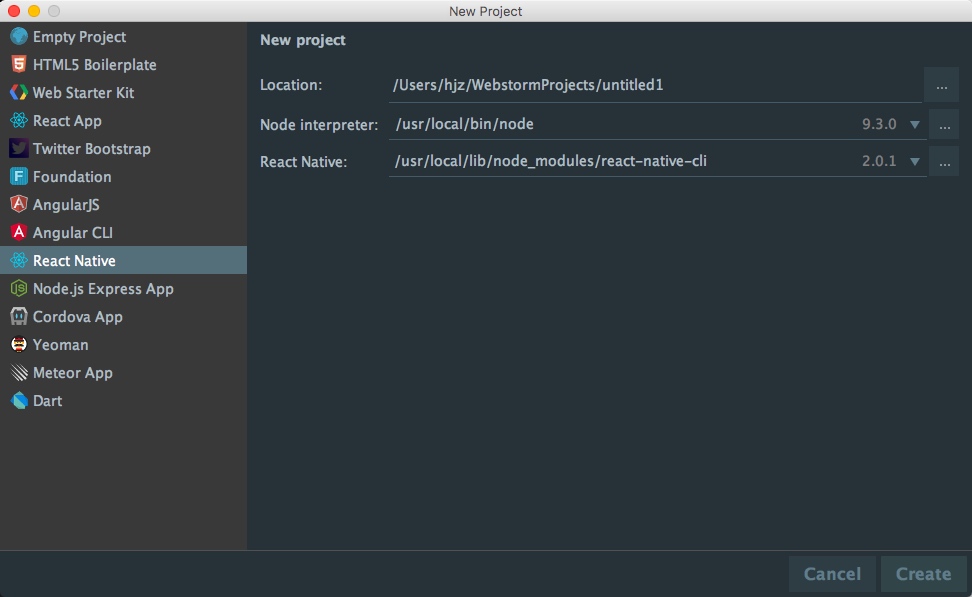Browse for Node interpreter path
The width and height of the screenshot is (972, 597).
point(944,125)
